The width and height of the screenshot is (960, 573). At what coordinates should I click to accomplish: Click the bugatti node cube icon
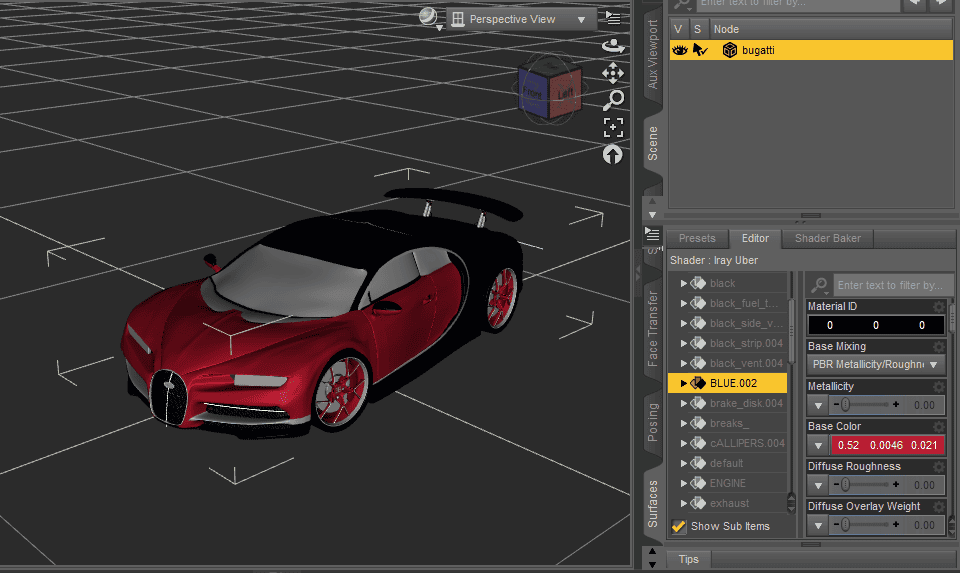[729, 50]
